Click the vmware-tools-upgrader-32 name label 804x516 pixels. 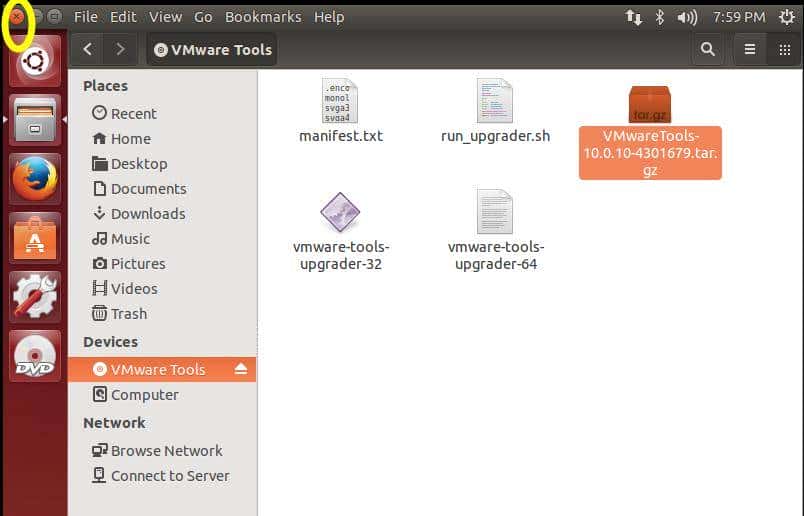pyautogui.click(x=341, y=255)
